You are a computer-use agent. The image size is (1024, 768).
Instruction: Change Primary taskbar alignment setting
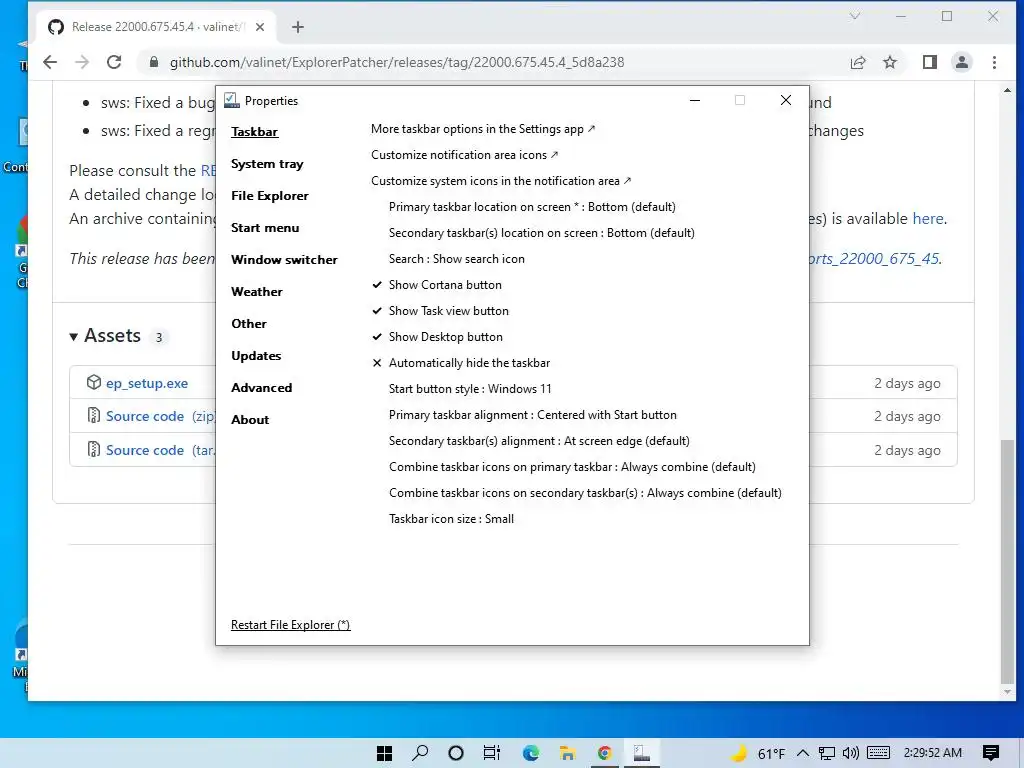532,415
